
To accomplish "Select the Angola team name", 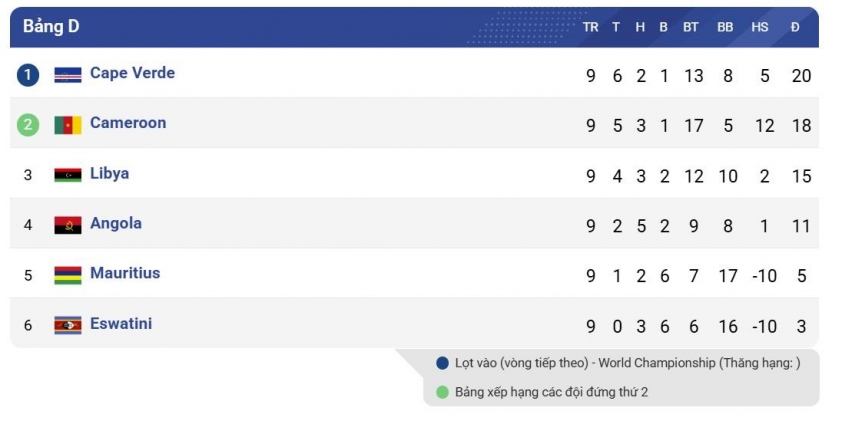I will point(116,223).
